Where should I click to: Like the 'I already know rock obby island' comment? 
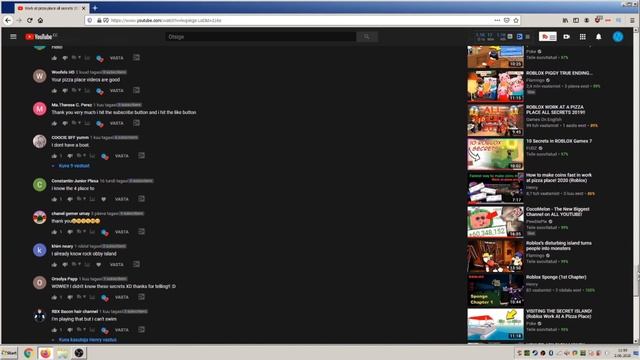54,264
